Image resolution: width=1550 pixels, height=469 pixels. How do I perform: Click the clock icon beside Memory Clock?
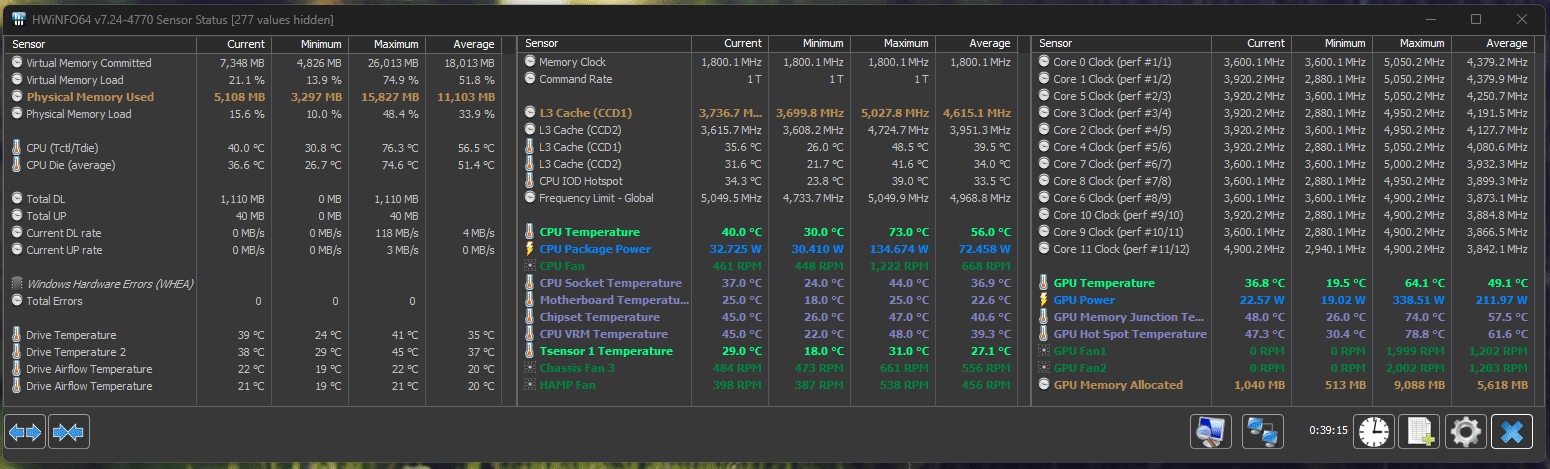pos(530,62)
